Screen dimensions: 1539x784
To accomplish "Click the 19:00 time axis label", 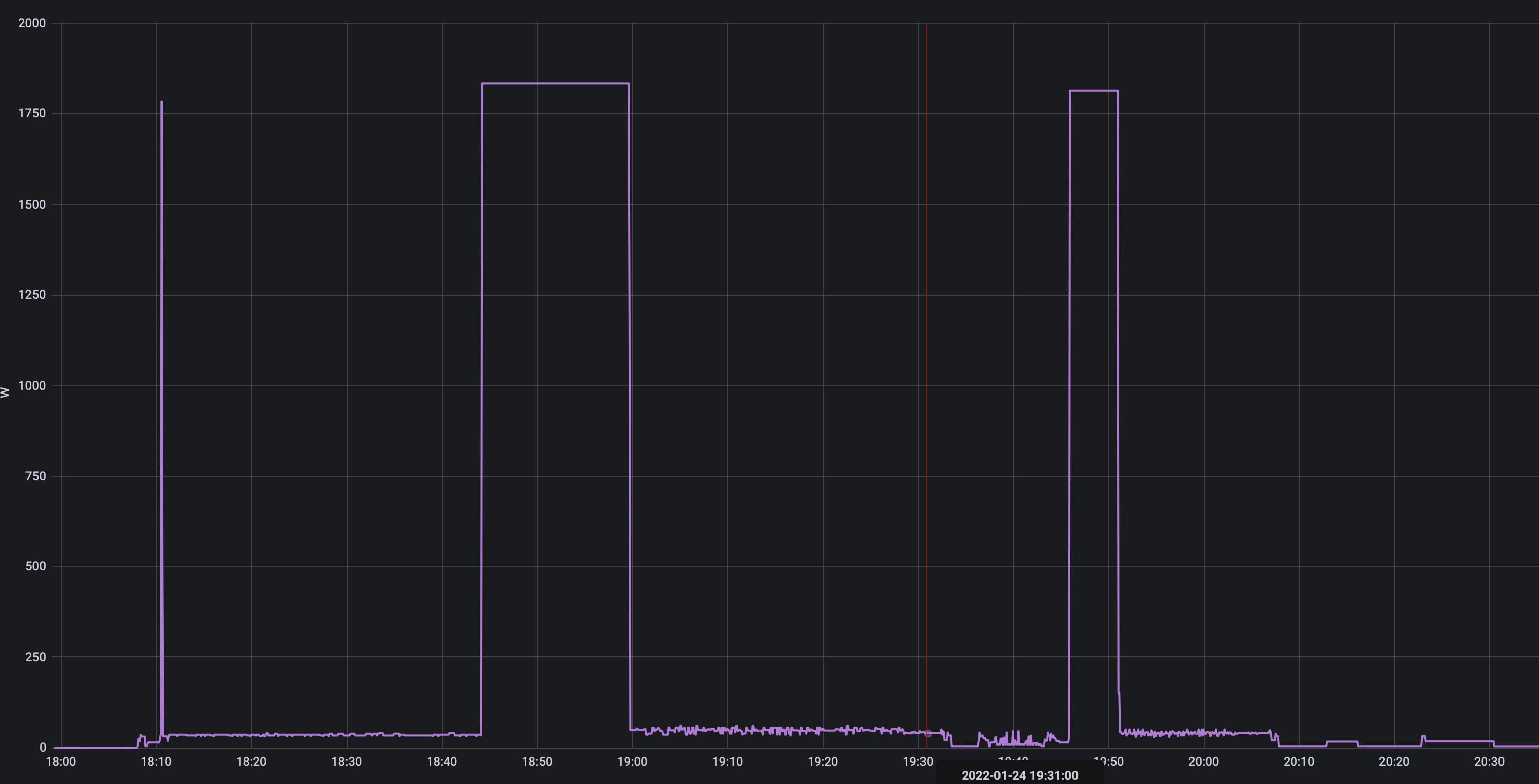I will (x=632, y=762).
